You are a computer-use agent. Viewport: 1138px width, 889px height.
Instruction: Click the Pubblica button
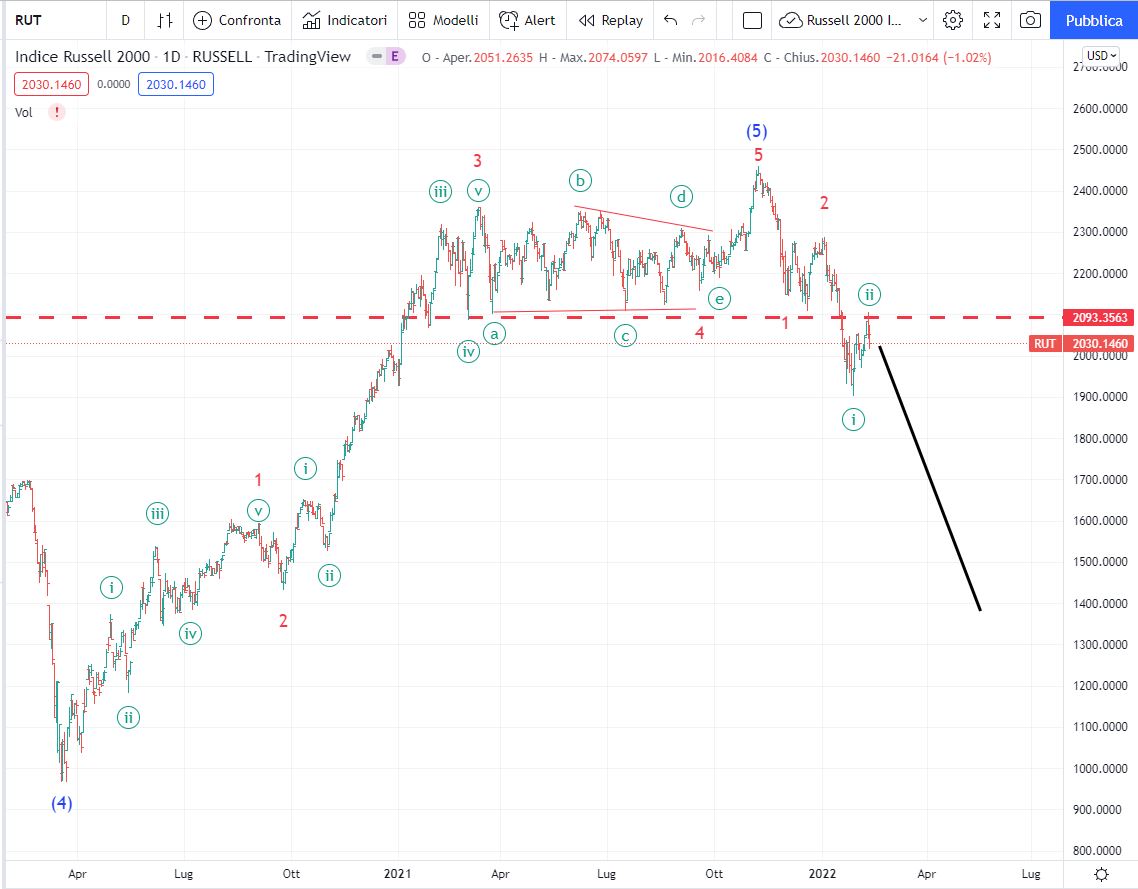[x=1094, y=20]
